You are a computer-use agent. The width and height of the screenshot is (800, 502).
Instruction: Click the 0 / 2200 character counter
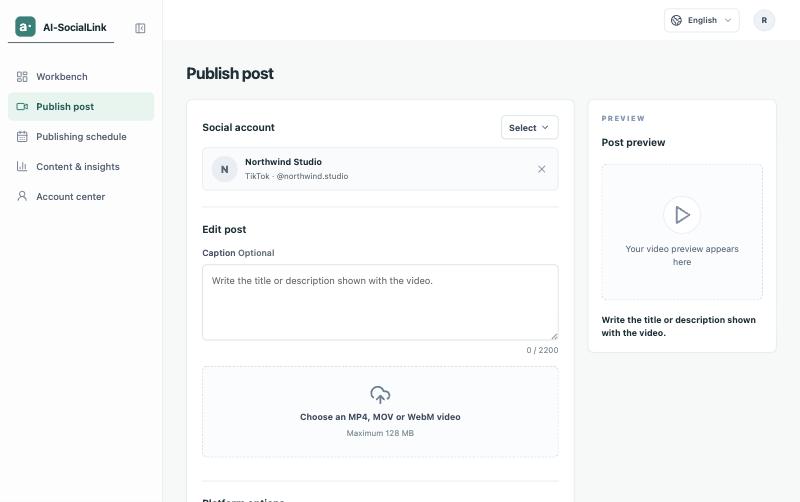point(542,350)
